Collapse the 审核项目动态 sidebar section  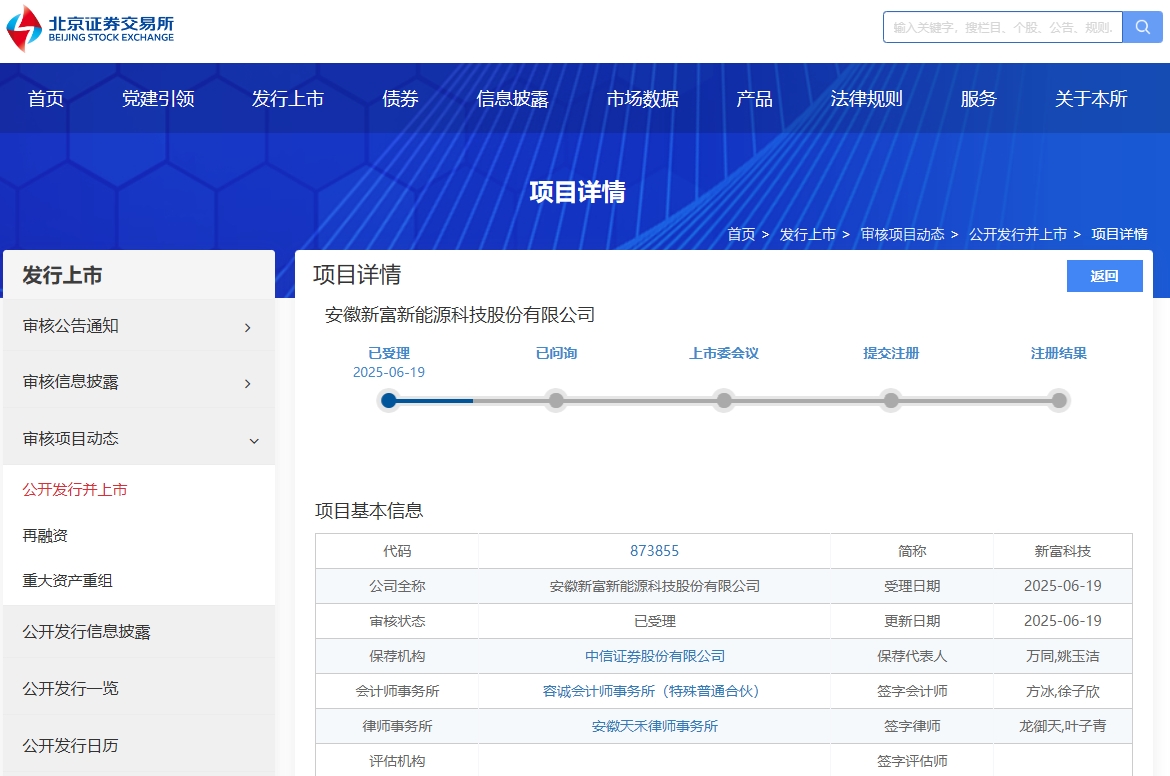[x=139, y=438]
